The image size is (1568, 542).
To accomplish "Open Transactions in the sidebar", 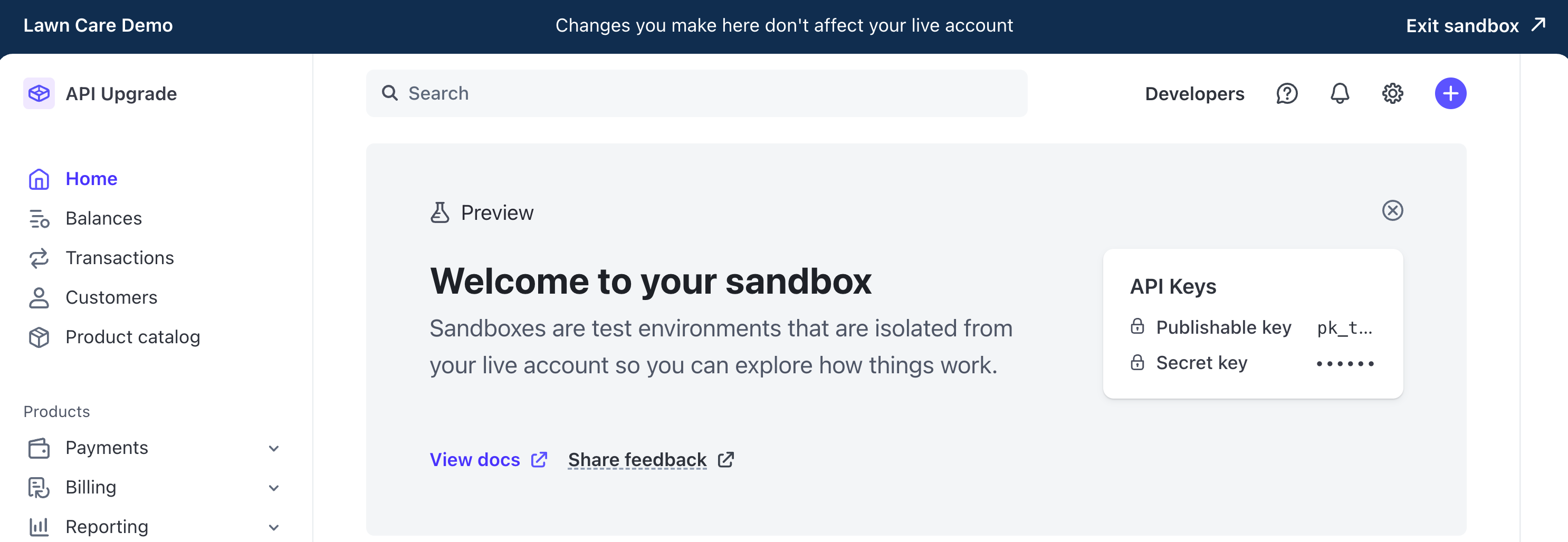I will 119,258.
